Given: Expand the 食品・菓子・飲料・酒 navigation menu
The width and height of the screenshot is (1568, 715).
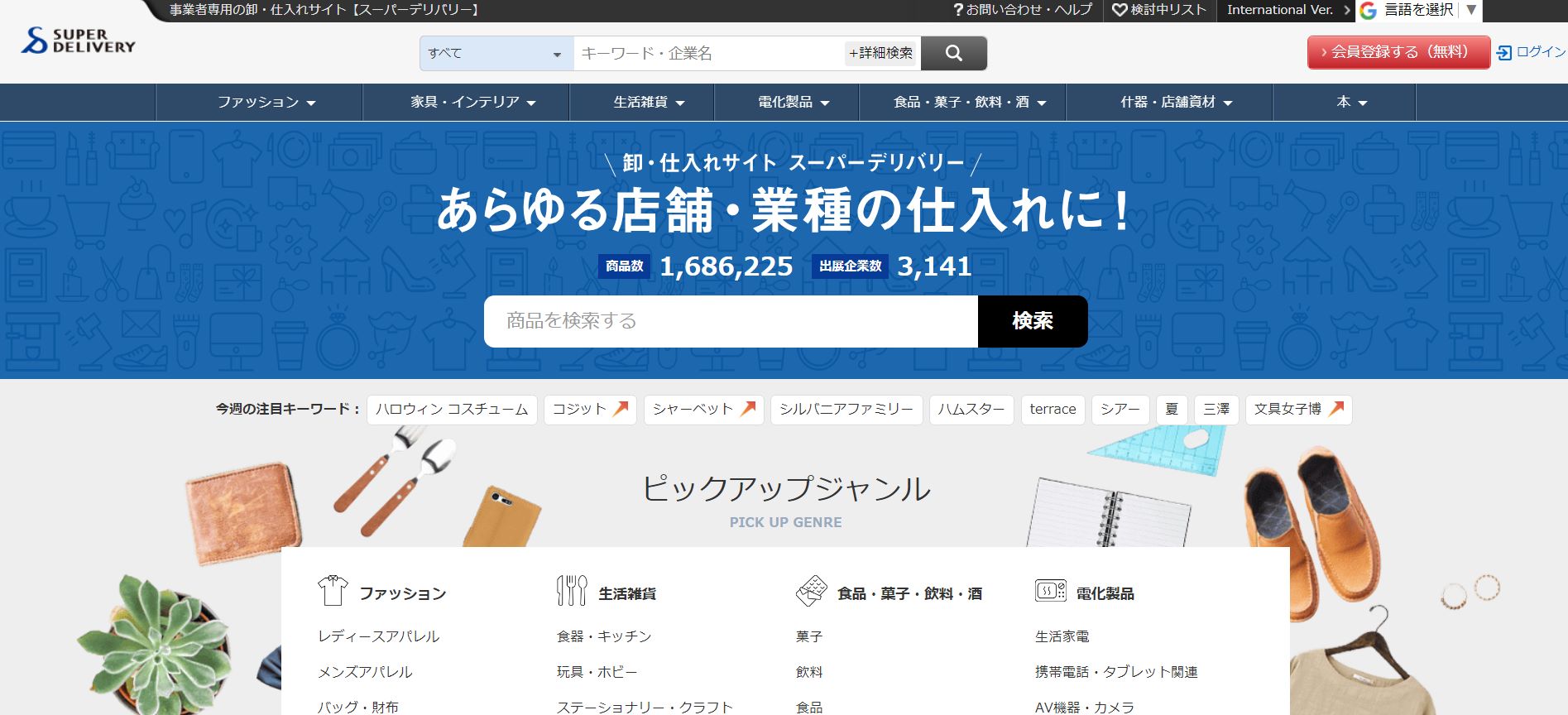Looking at the screenshot, I should click(x=962, y=103).
